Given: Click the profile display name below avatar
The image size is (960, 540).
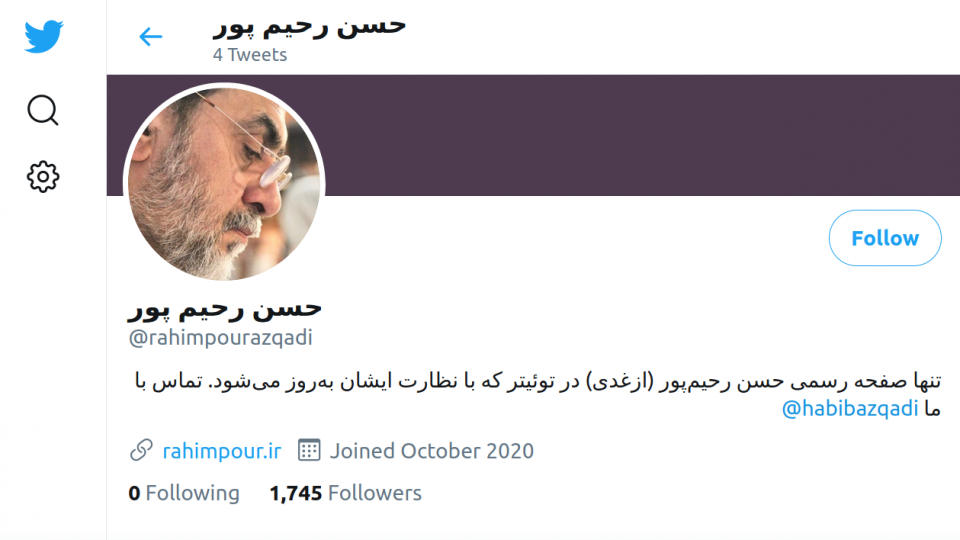Looking at the screenshot, I should tap(225, 309).
